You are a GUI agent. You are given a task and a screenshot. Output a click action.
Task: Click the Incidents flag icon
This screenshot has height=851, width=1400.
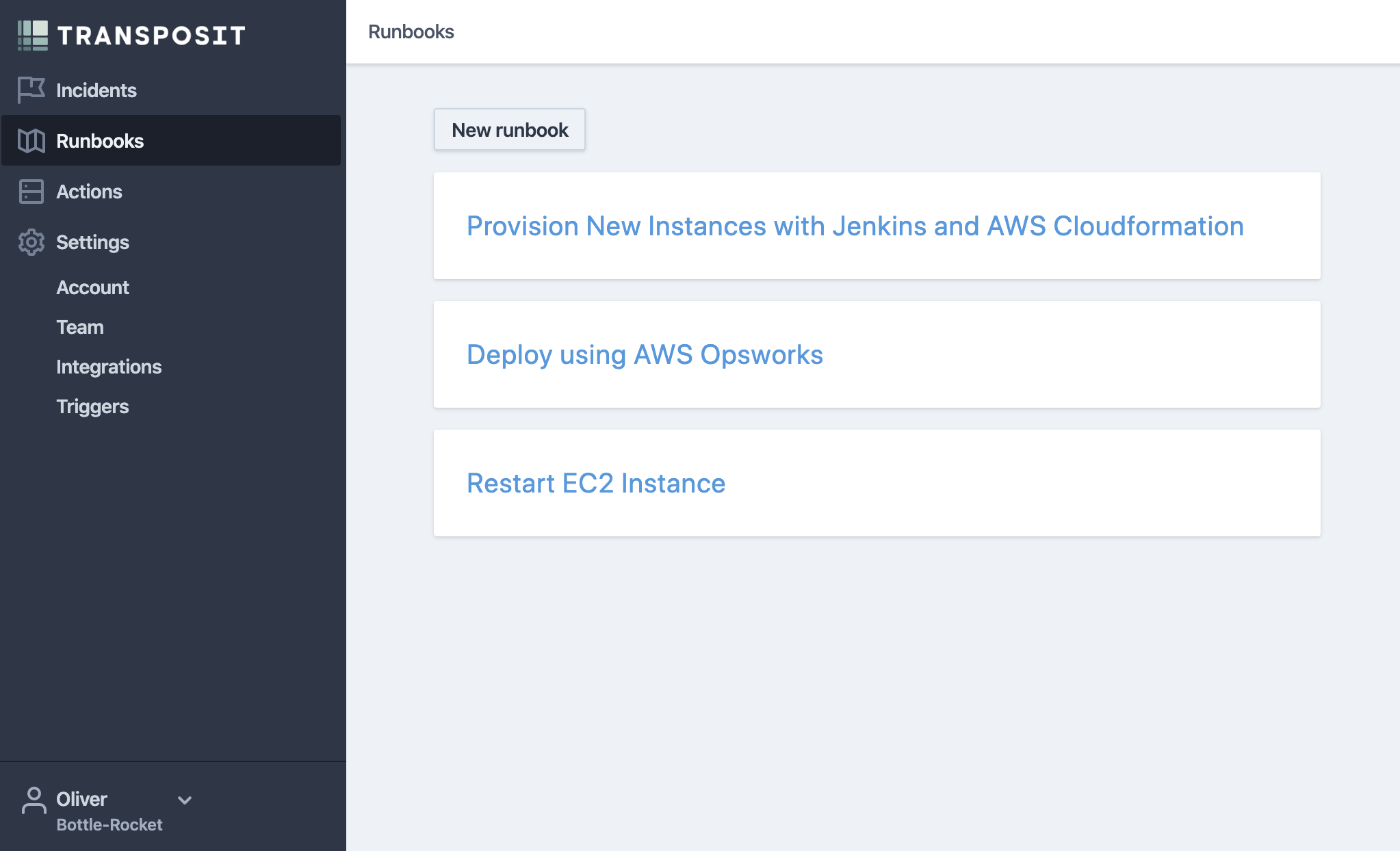(31, 90)
